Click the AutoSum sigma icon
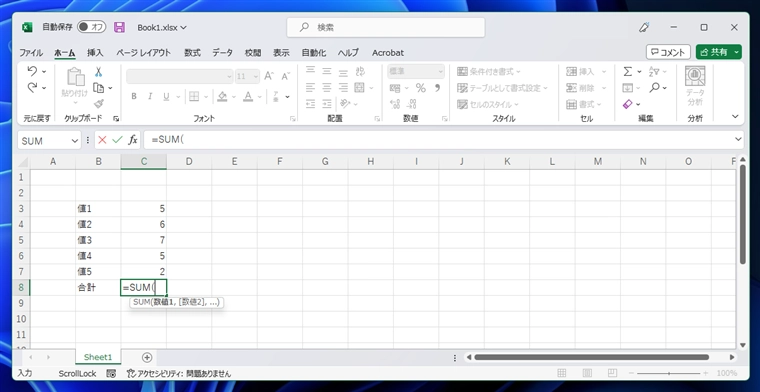This screenshot has width=760, height=392. pyautogui.click(x=628, y=72)
